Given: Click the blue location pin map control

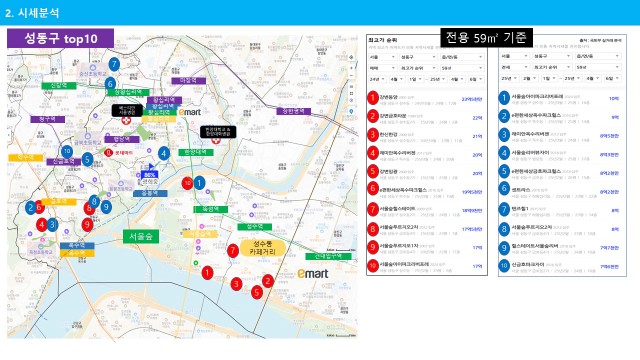Looking at the screenshot, I should [x=351, y=111].
